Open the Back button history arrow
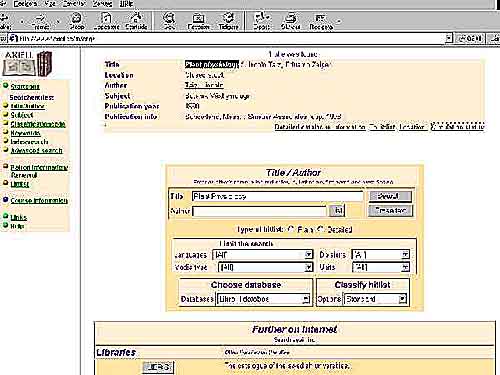Screen dimensions: 500x375 pos(22,21)
